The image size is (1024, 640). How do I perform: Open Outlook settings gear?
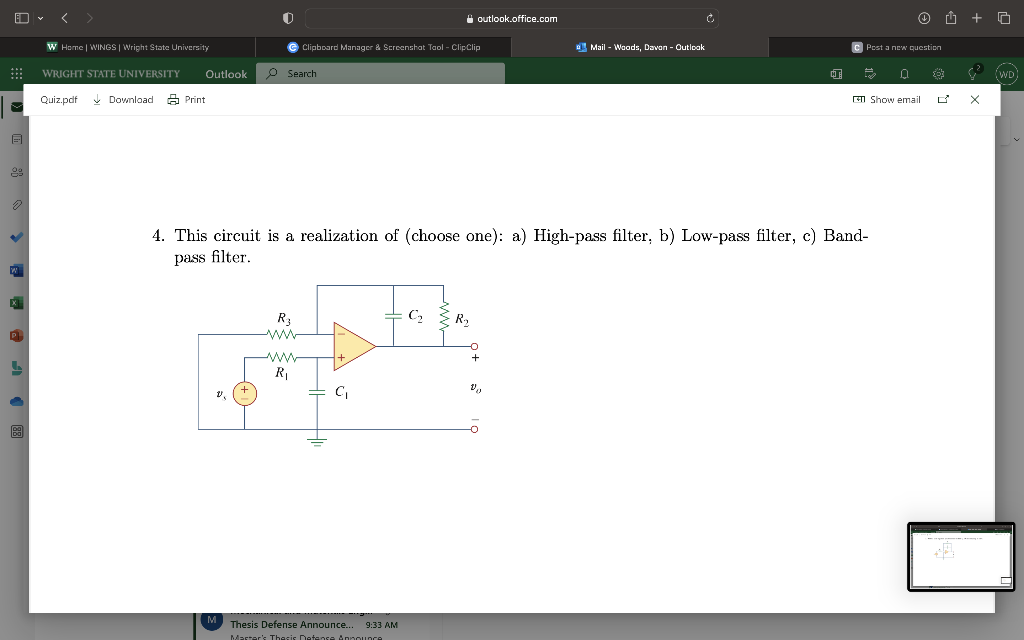point(938,73)
